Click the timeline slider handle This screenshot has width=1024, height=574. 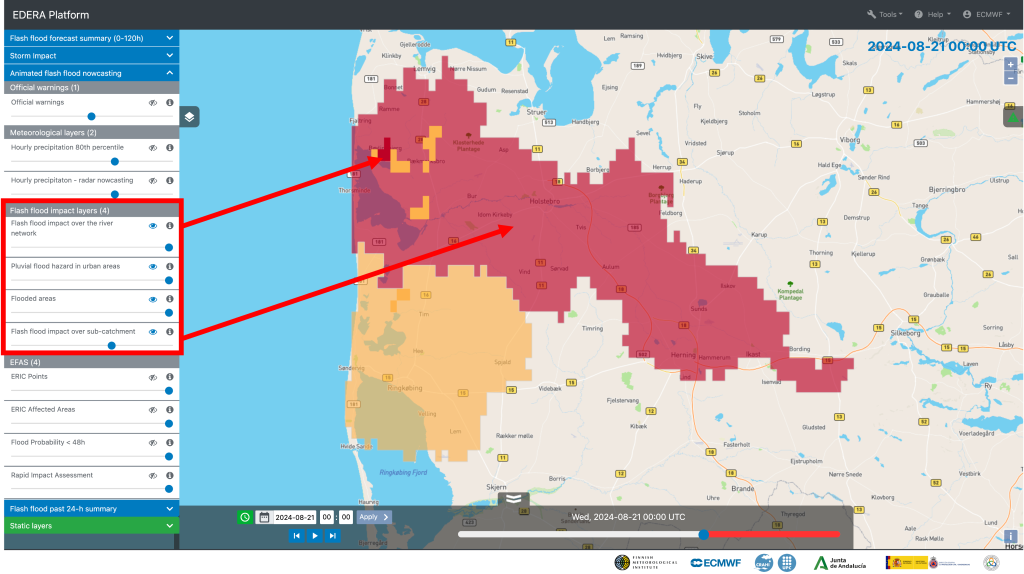coord(704,535)
